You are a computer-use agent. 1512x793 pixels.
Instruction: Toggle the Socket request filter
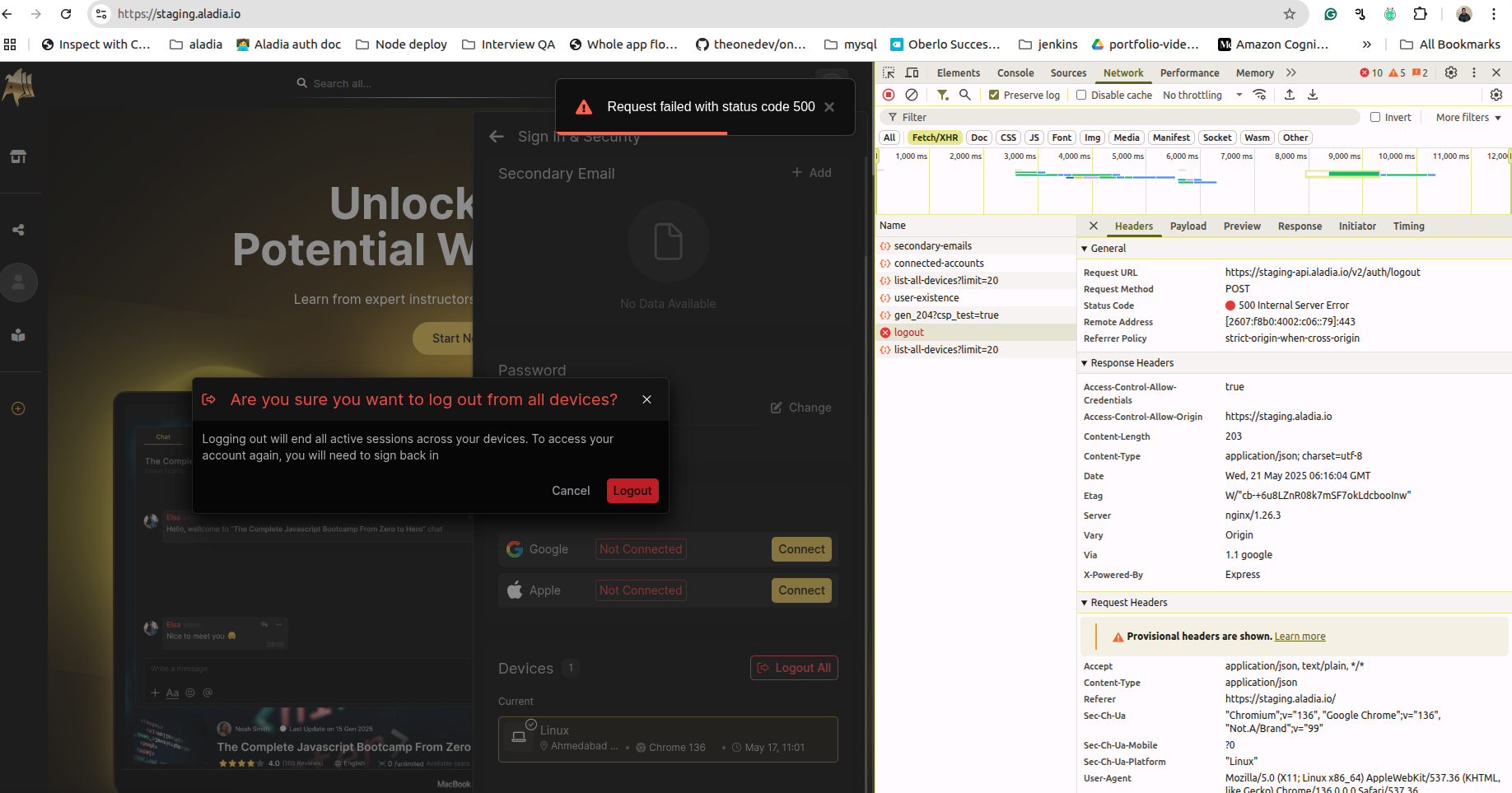[1217, 138]
